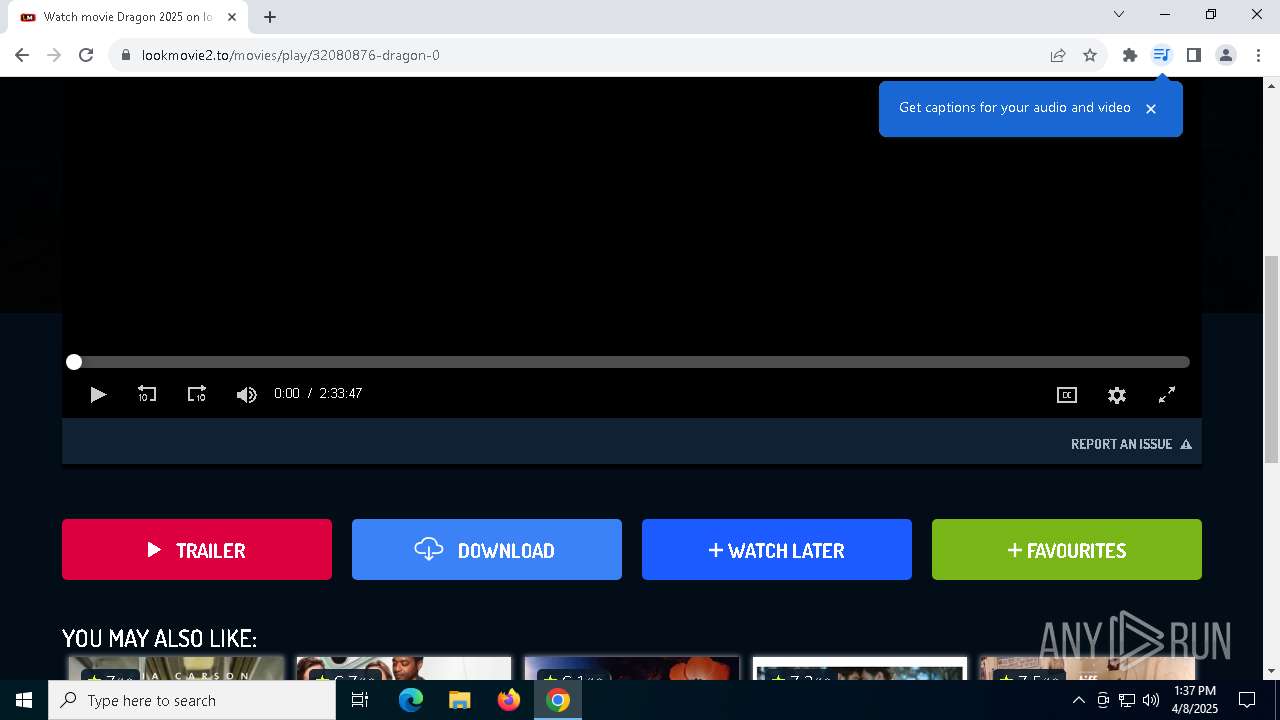This screenshot has width=1280, height=720.
Task: Rewind video 10 seconds
Action: point(147,395)
